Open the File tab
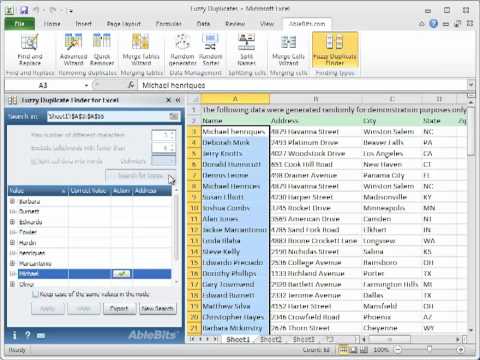This screenshot has height=360, width=480. click(x=19, y=24)
